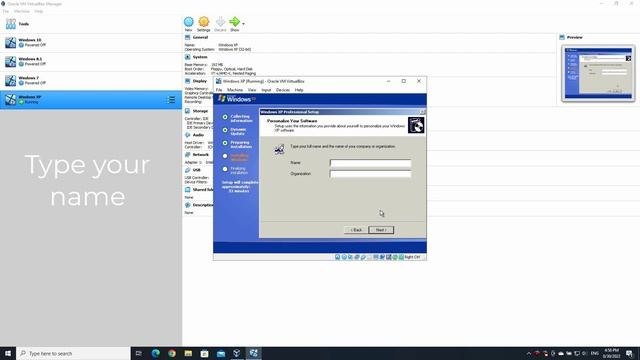Open the Audio section header
640x360 pixels.
point(198,135)
